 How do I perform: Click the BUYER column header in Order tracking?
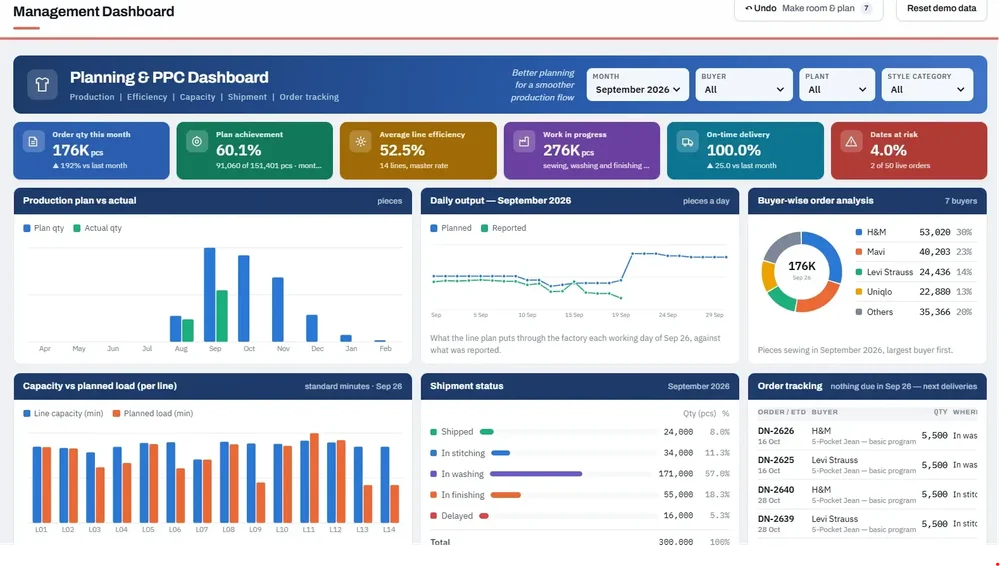click(825, 412)
